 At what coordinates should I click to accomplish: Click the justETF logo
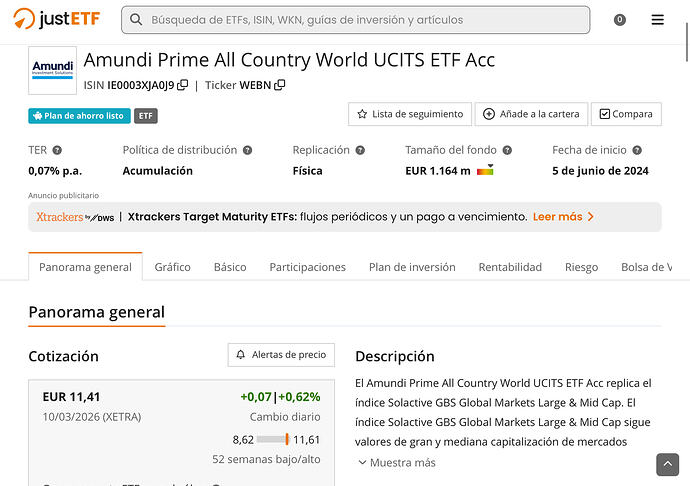pyautogui.click(x=56, y=19)
